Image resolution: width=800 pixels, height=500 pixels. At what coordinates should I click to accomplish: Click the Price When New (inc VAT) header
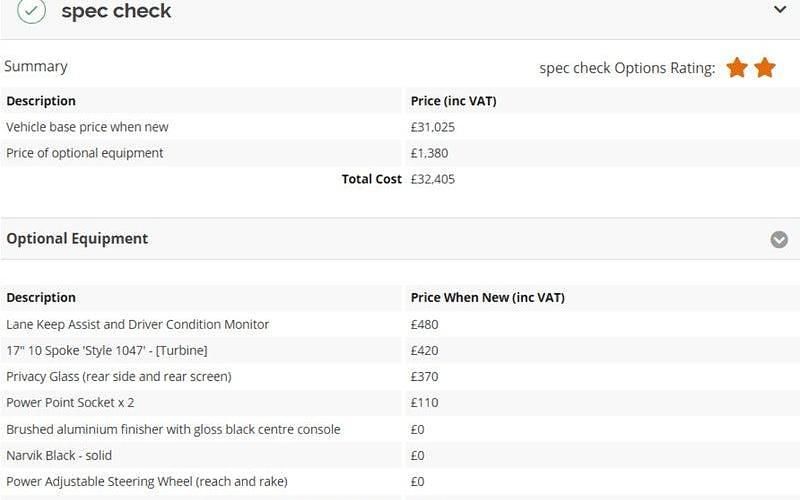point(488,297)
